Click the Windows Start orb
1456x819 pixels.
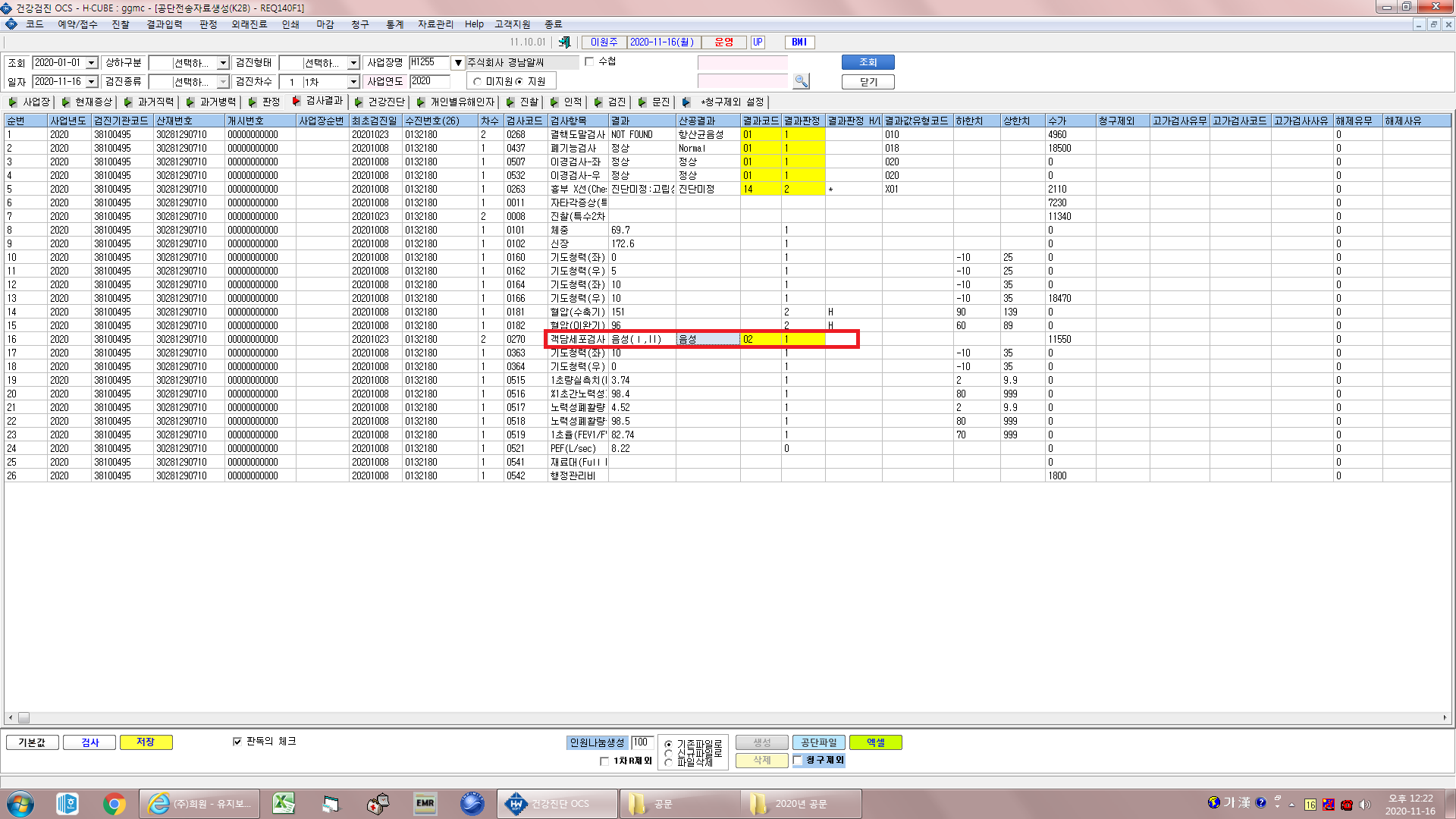[x=20, y=804]
